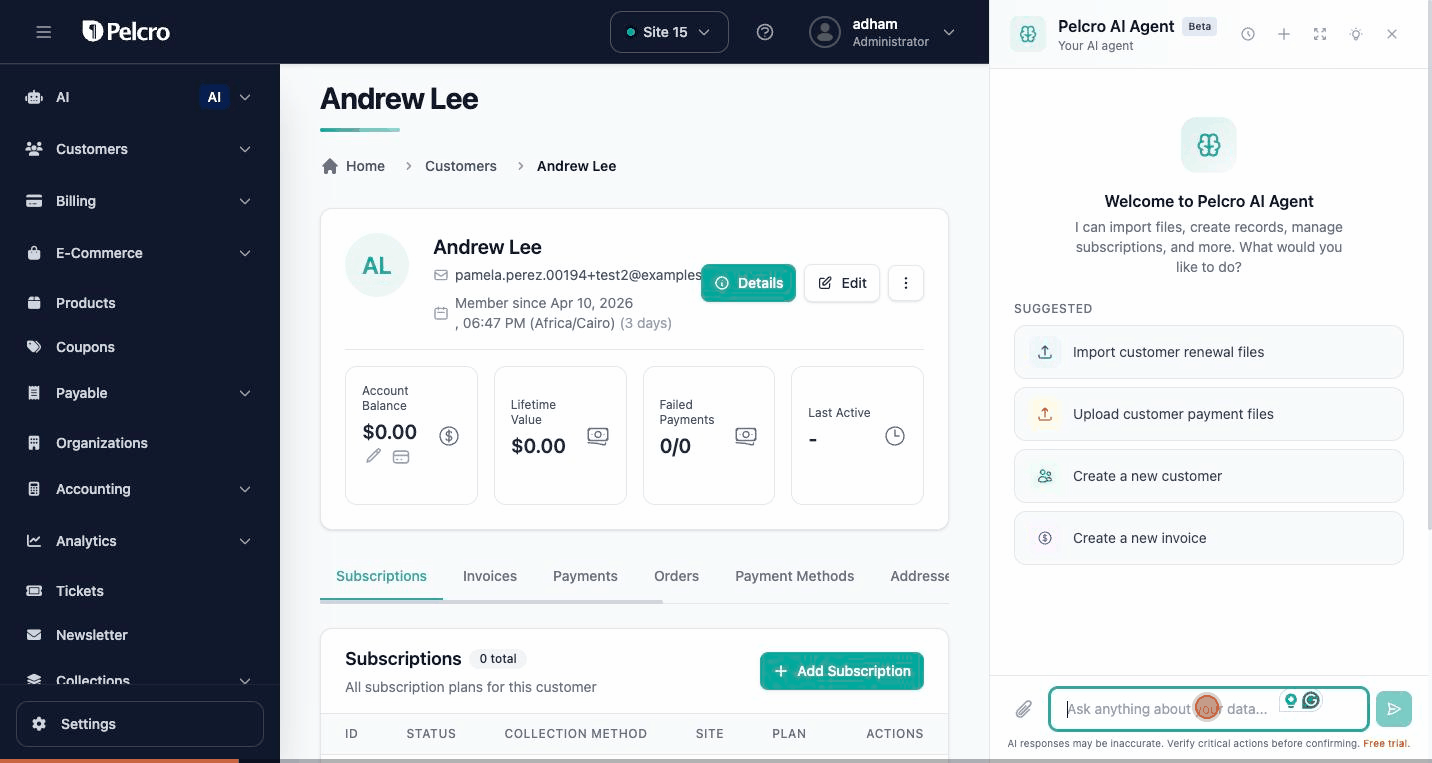The image size is (1432, 763).
Task: Close the Pelcro AI Agent panel
Action: [1392, 34]
